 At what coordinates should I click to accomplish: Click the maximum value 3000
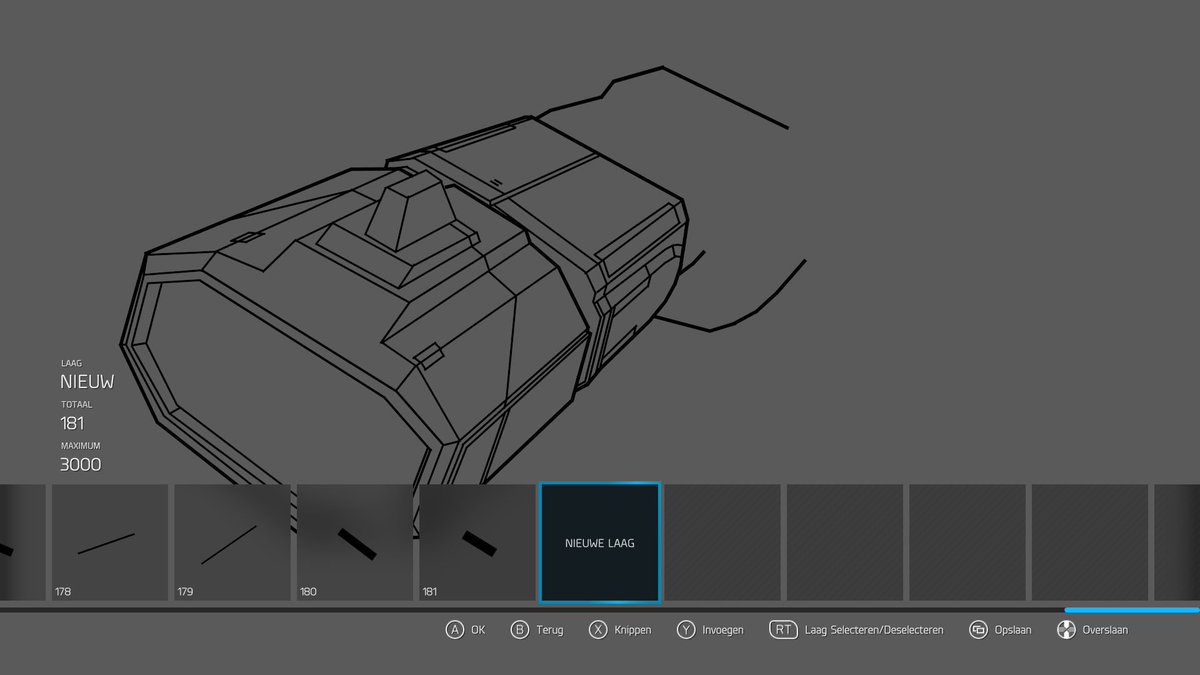click(80, 464)
